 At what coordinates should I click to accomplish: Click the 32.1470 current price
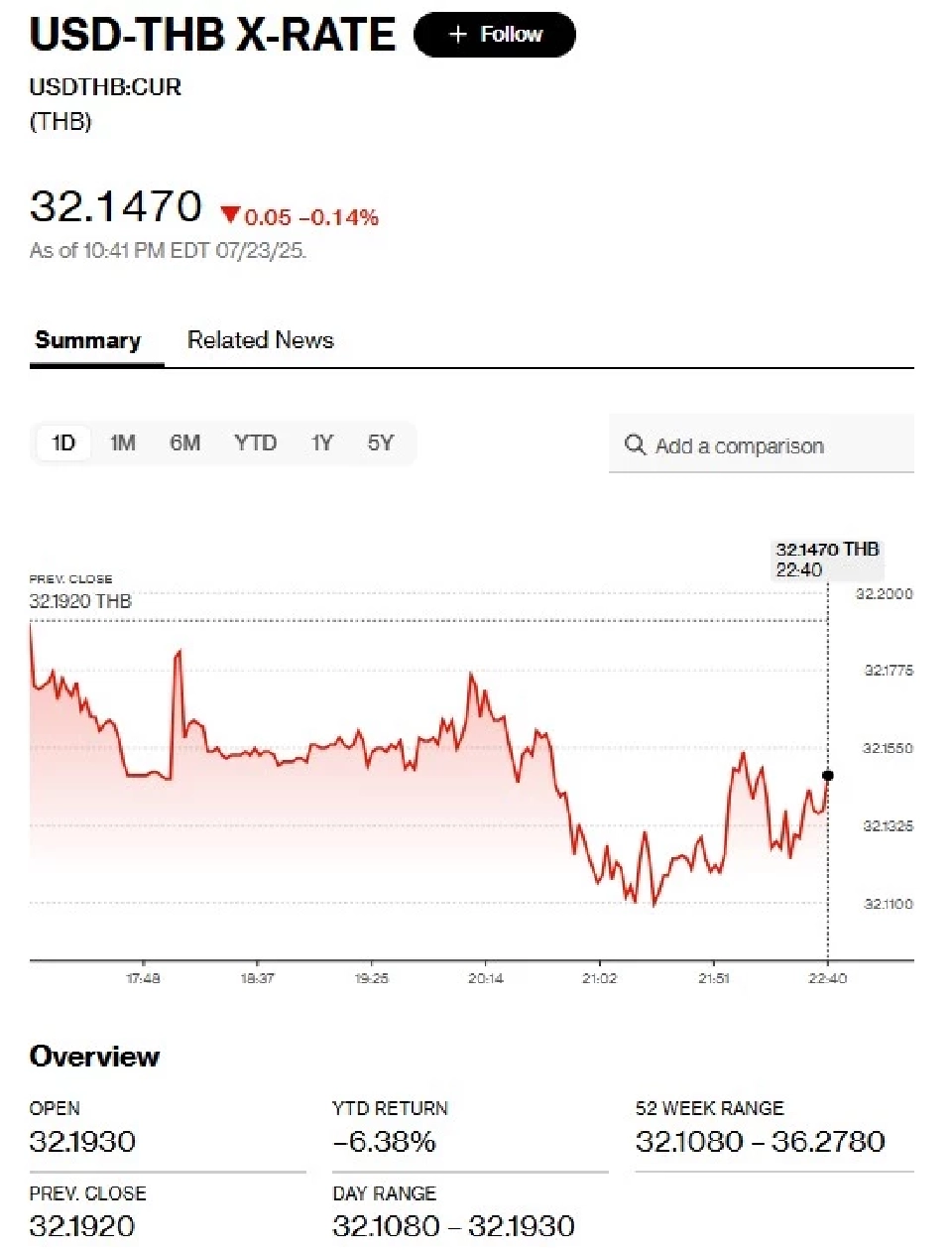click(x=116, y=206)
